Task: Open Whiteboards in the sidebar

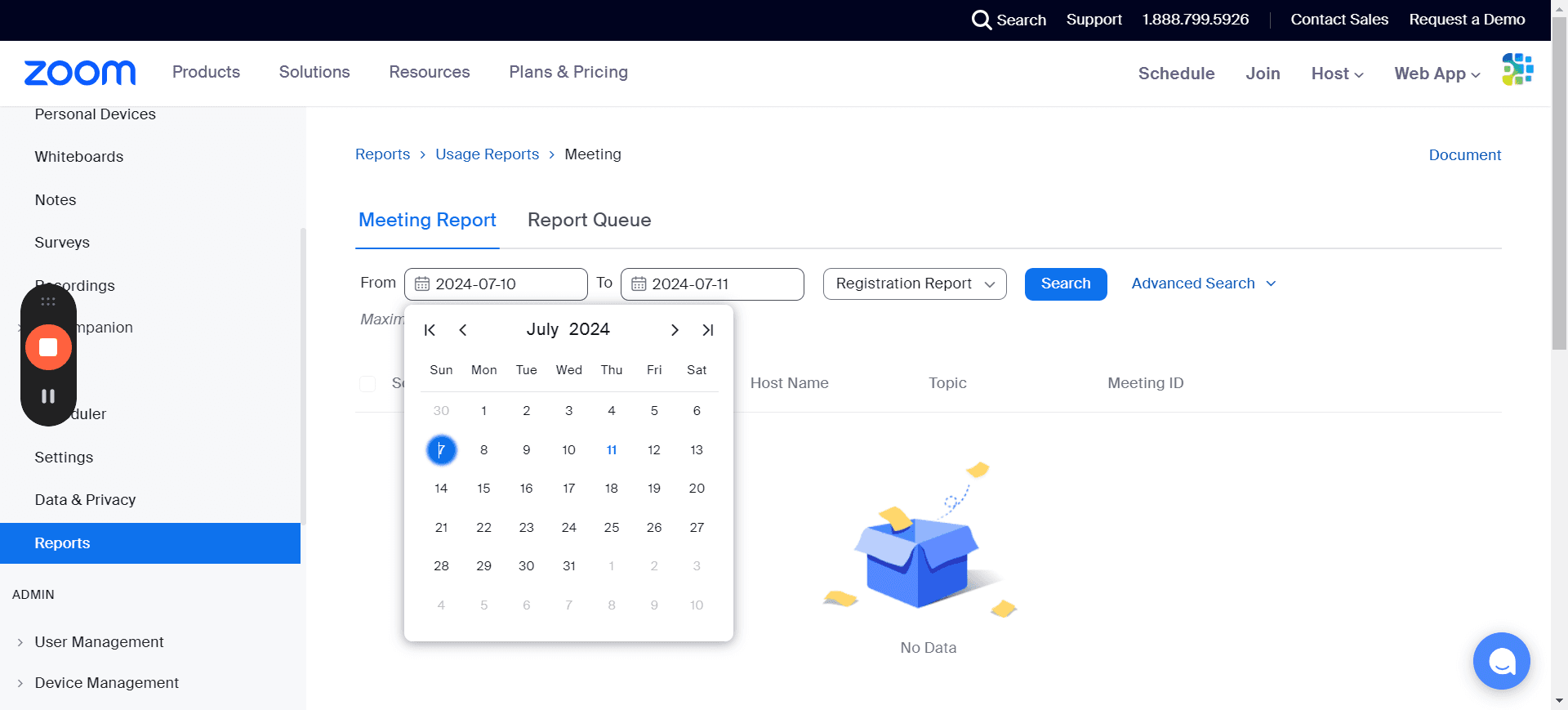Action: (79, 157)
